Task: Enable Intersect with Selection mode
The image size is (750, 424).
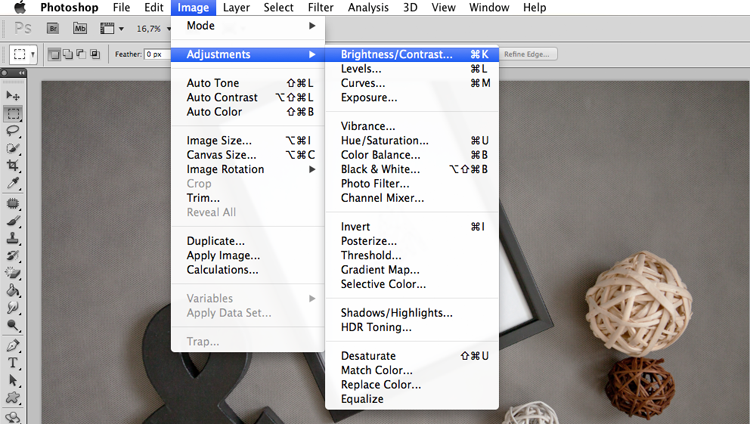Action: 95,54
